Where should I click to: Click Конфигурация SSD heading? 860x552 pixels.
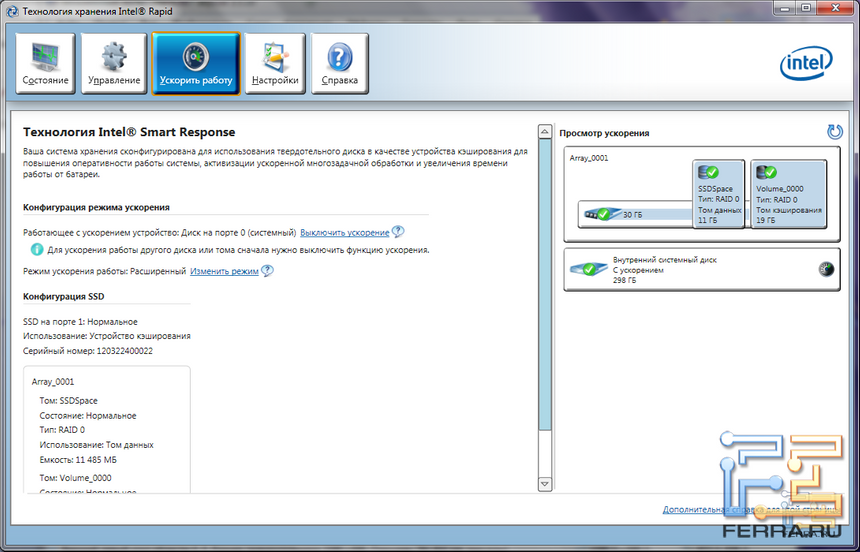click(64, 296)
